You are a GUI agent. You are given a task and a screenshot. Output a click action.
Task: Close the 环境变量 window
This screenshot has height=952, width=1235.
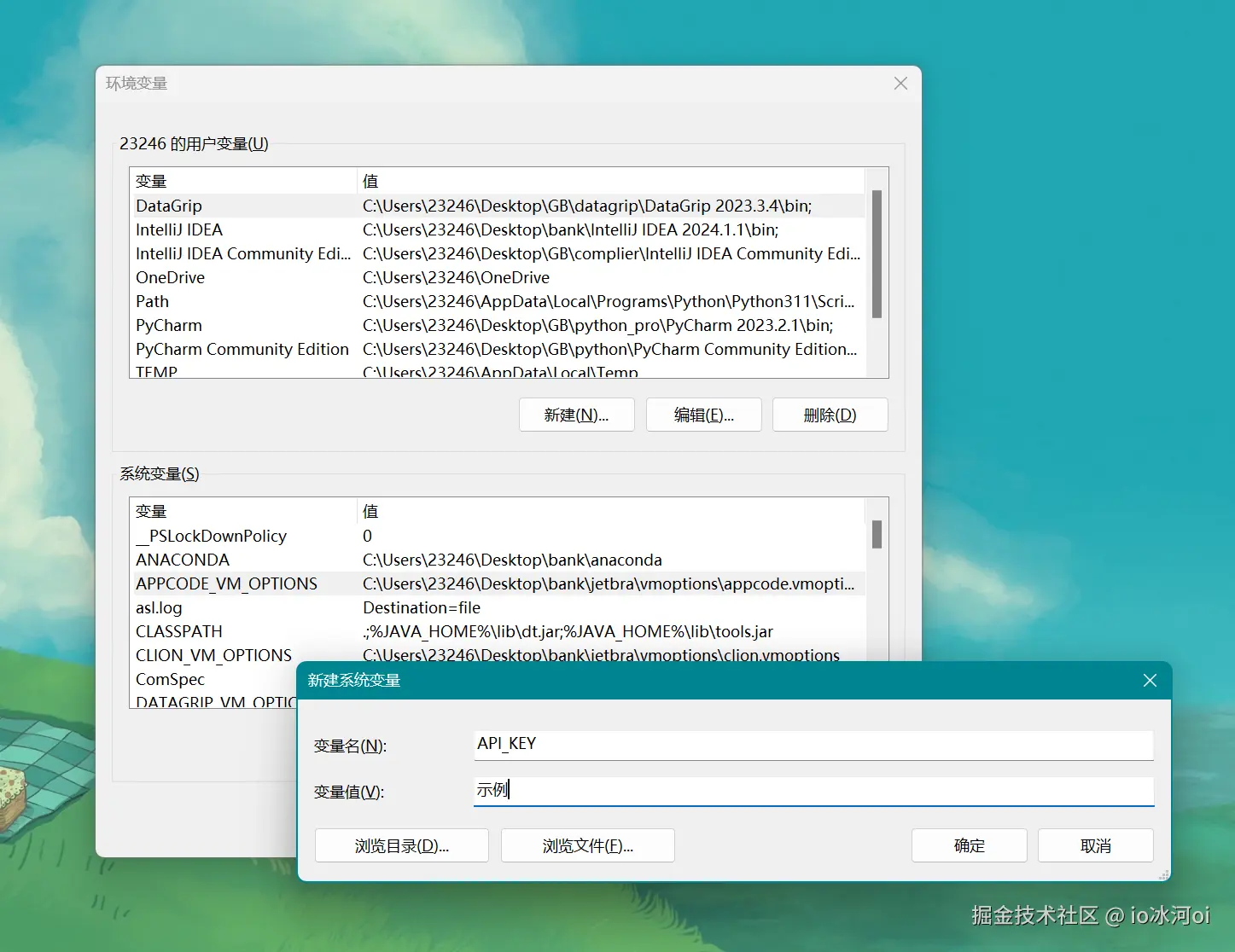[x=900, y=83]
